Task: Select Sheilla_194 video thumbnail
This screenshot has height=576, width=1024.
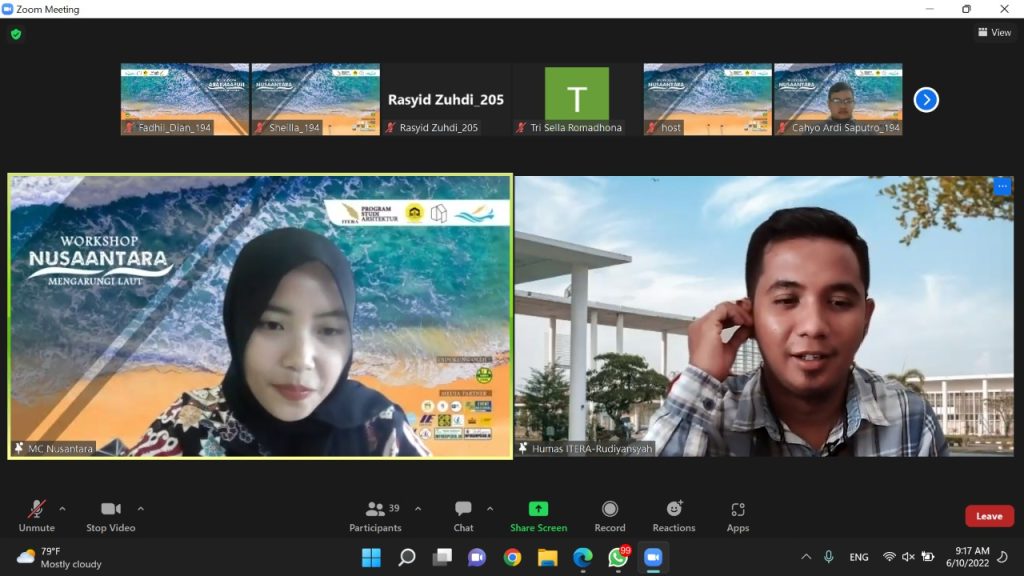Action: coord(315,99)
